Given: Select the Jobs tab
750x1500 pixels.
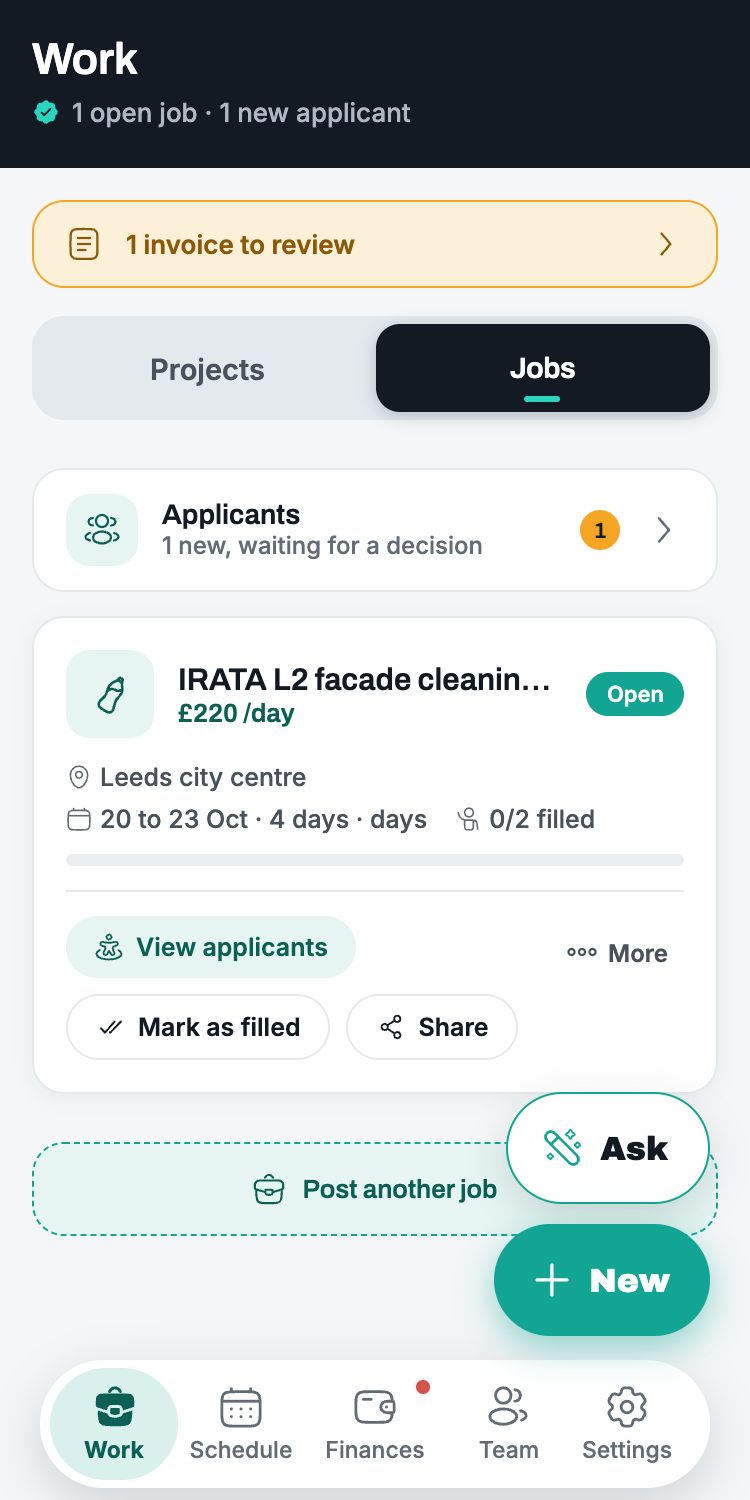Looking at the screenshot, I should pyautogui.click(x=543, y=368).
